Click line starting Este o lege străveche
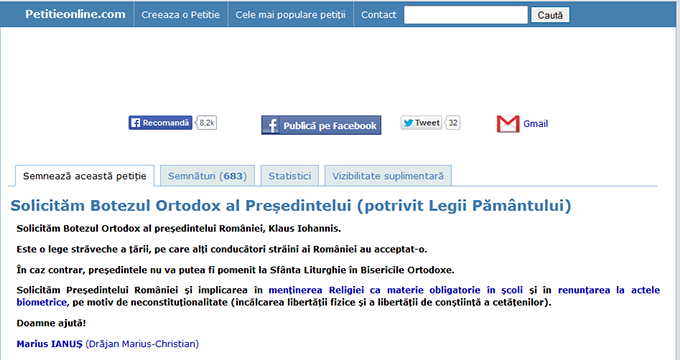 [x=222, y=249]
